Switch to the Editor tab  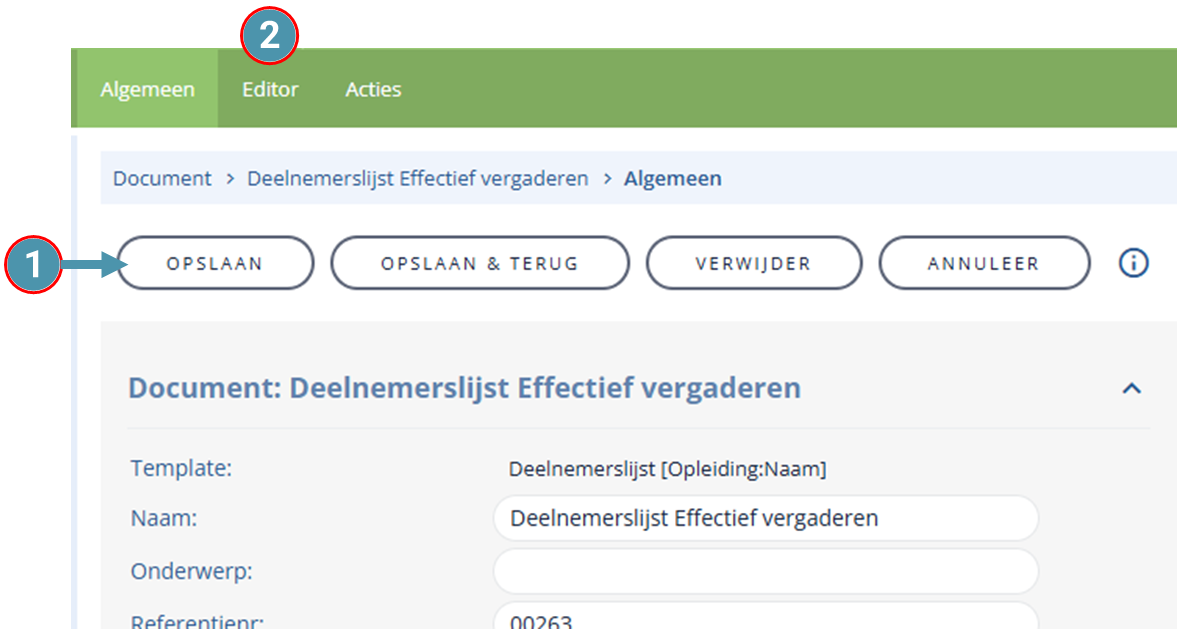coord(270,89)
